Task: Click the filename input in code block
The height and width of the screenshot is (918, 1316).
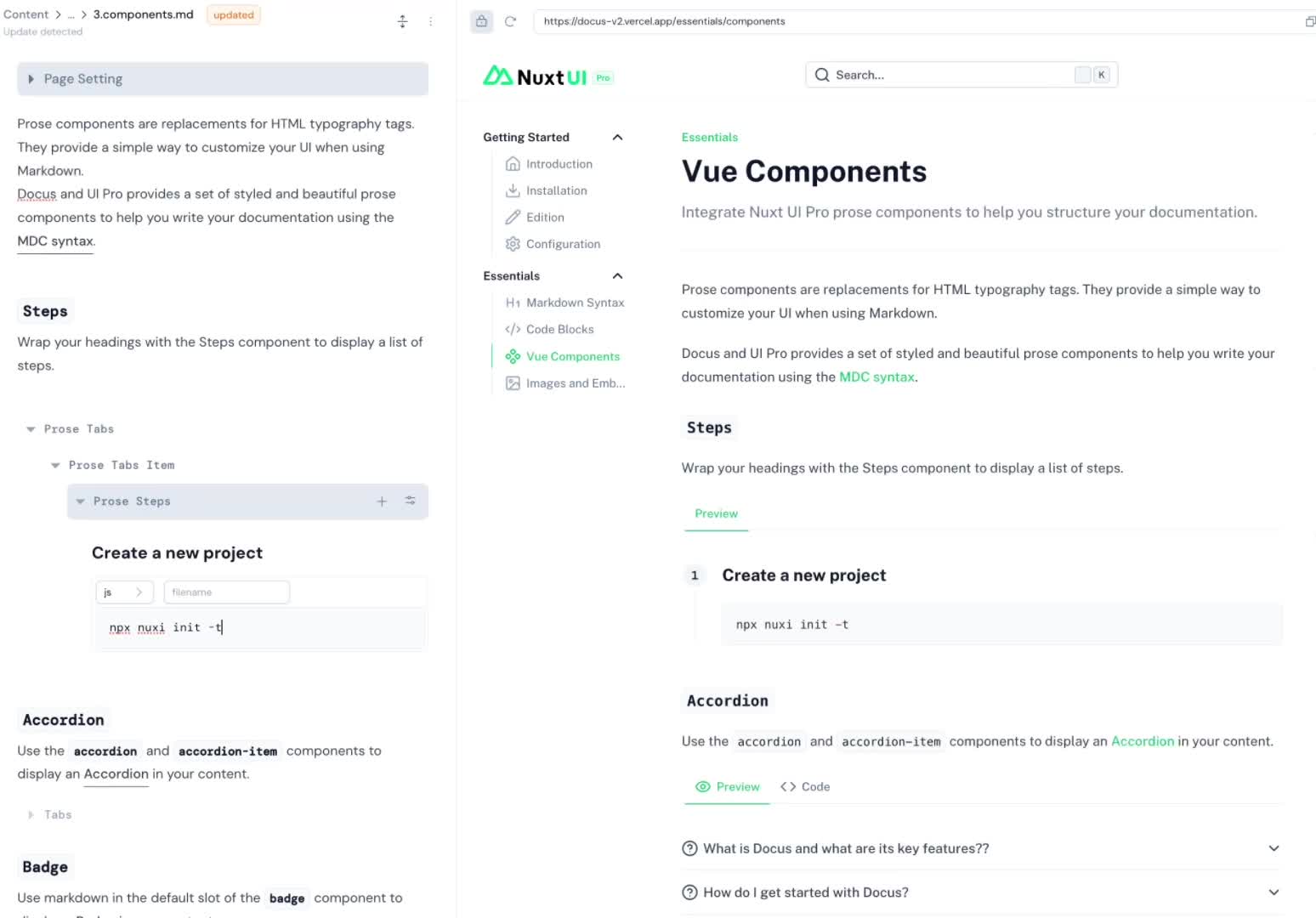Action: point(226,592)
